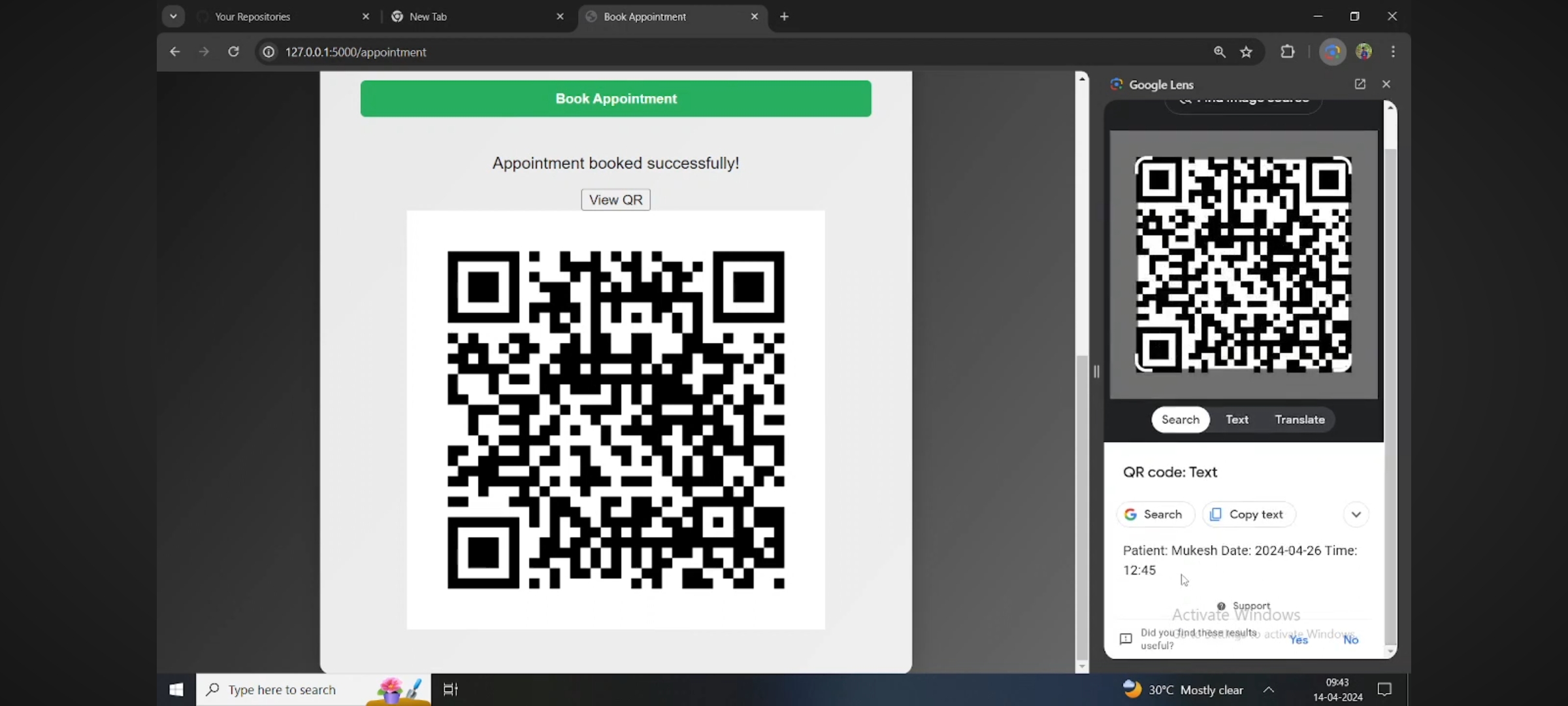Reload the appointment page
This screenshot has height=706, width=1568.
click(233, 52)
